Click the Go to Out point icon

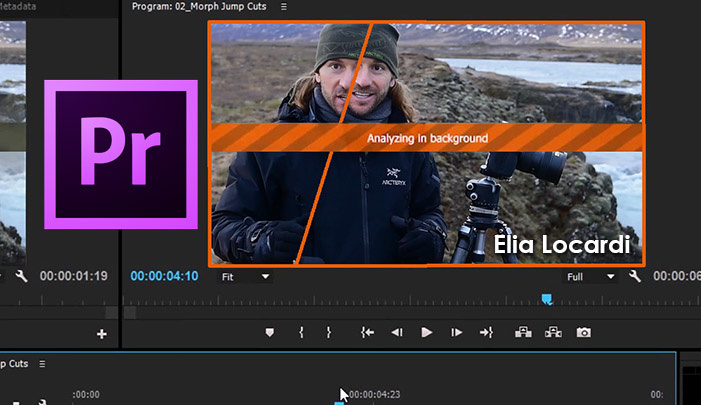coord(486,332)
